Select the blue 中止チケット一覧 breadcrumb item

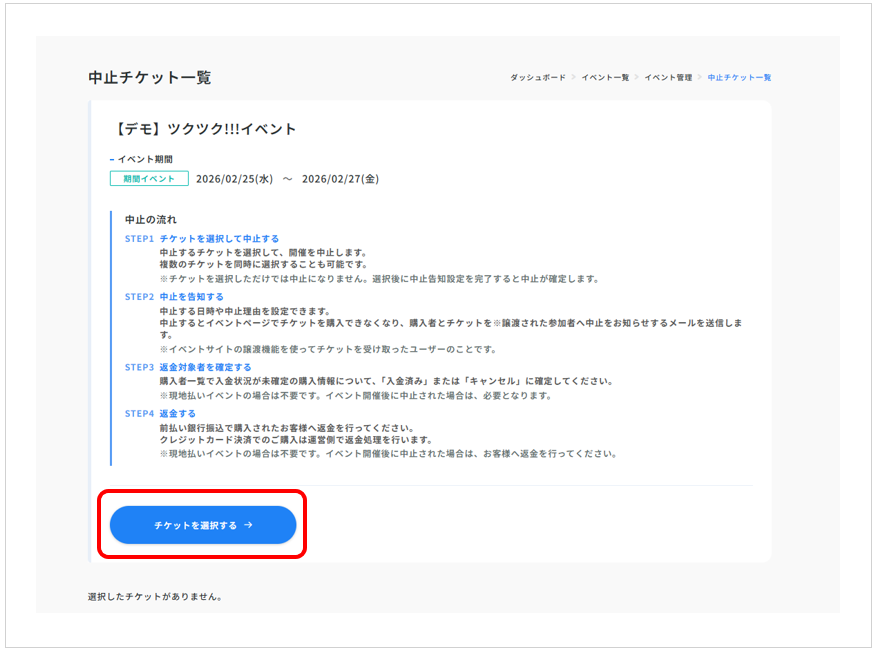pos(739,78)
